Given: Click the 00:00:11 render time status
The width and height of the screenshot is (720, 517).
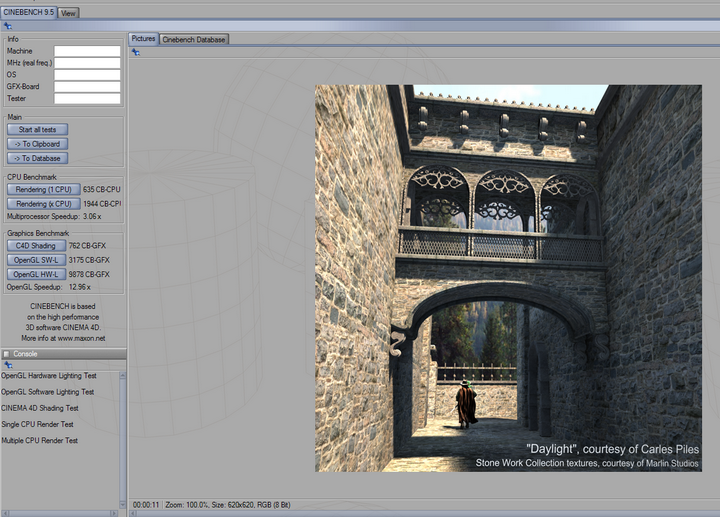Looking at the screenshot, I should [146, 505].
